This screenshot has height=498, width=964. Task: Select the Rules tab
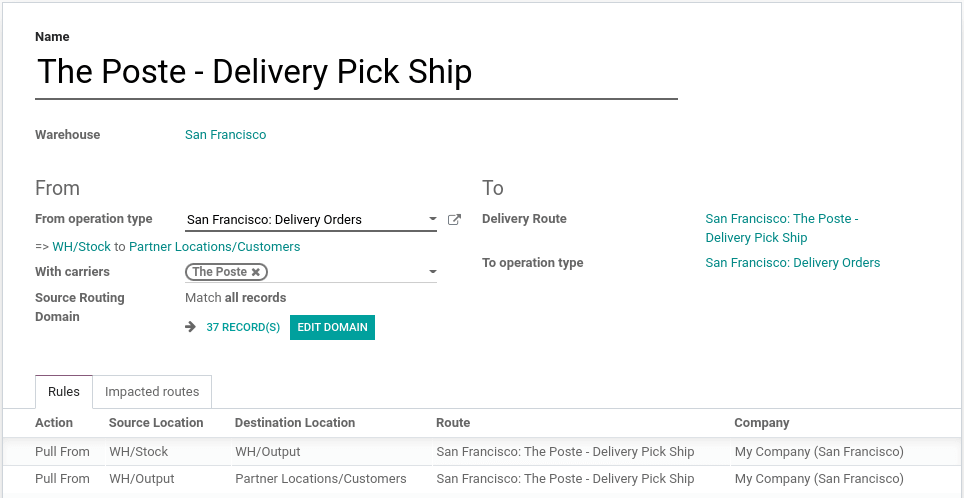(x=64, y=392)
